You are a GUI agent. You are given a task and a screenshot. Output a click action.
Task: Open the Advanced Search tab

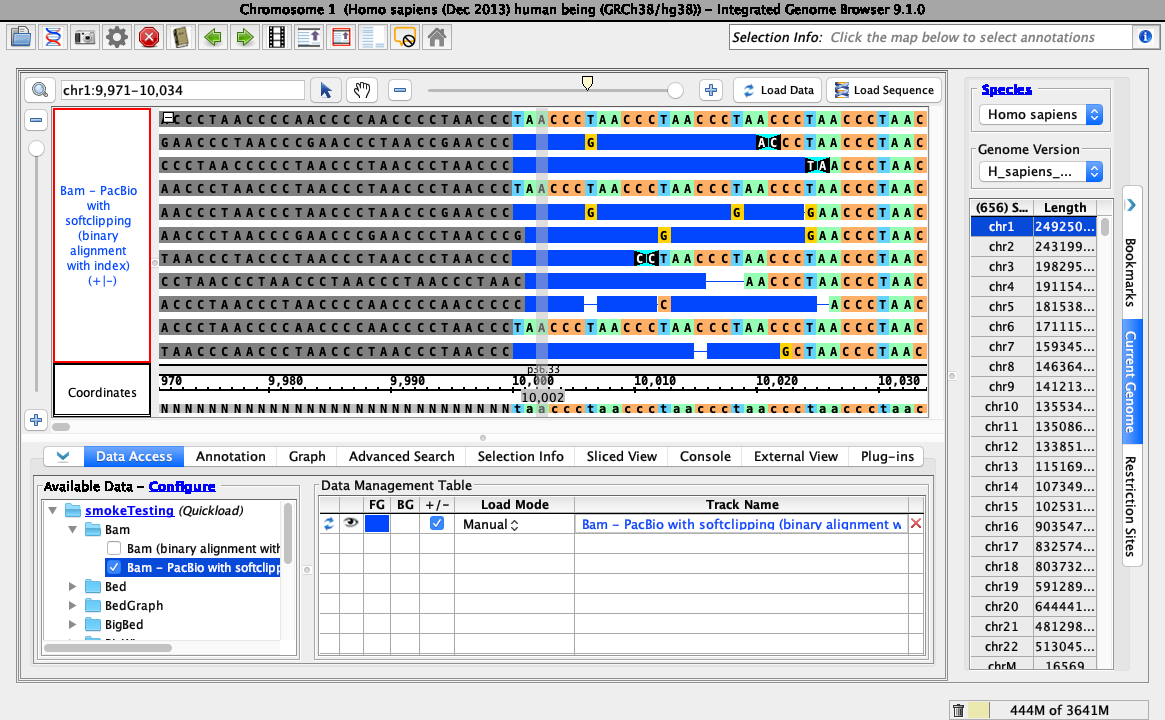(401, 456)
